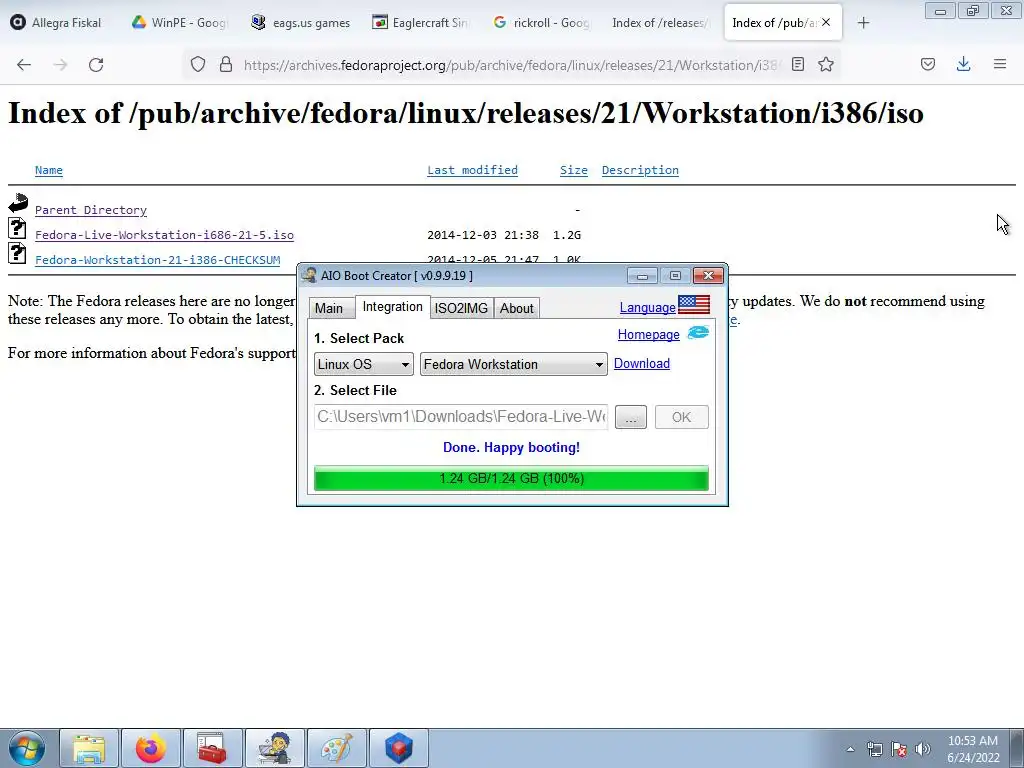
Task: Show hidden tray icons arrow
Action: coord(850,750)
